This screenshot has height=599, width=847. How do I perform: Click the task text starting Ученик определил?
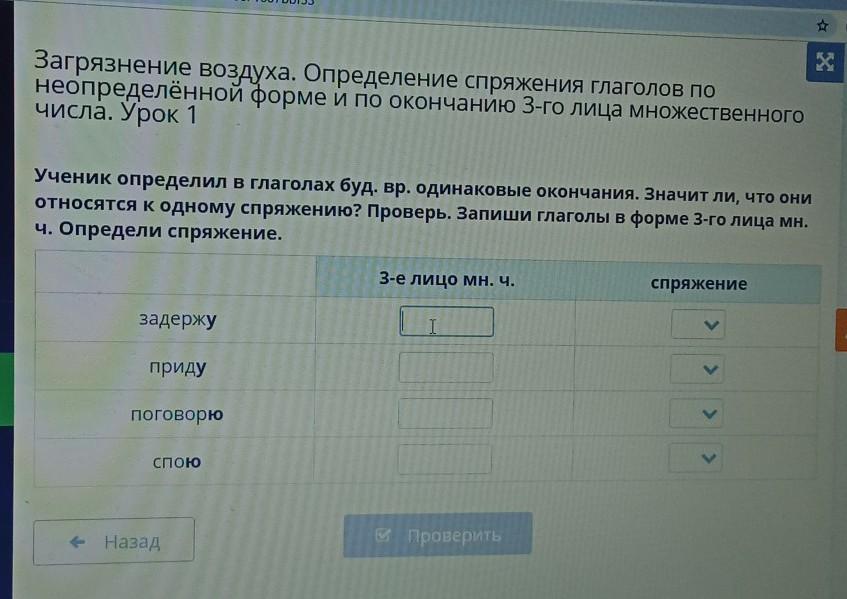point(423,205)
